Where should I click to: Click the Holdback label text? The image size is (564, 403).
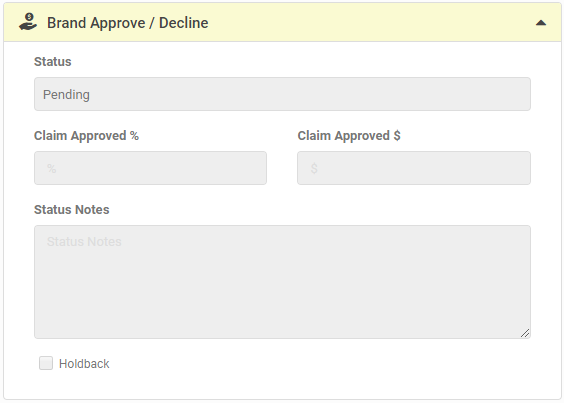(84, 364)
